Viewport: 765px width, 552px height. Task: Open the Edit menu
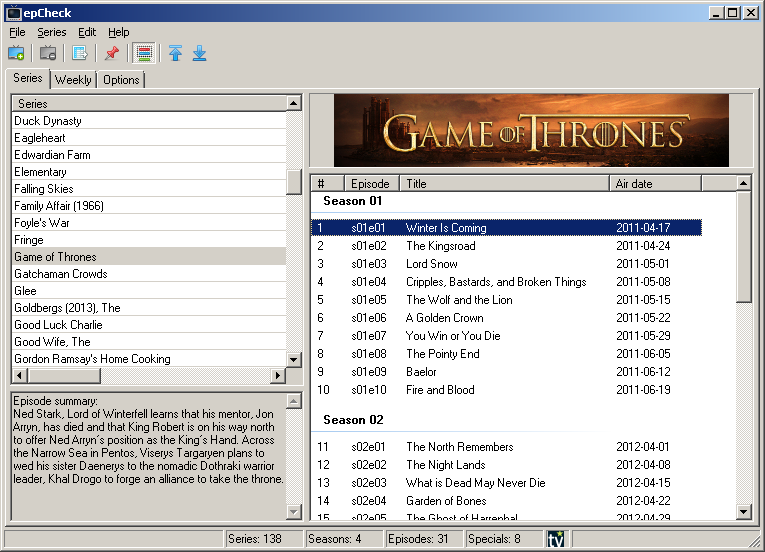pyautogui.click(x=87, y=32)
